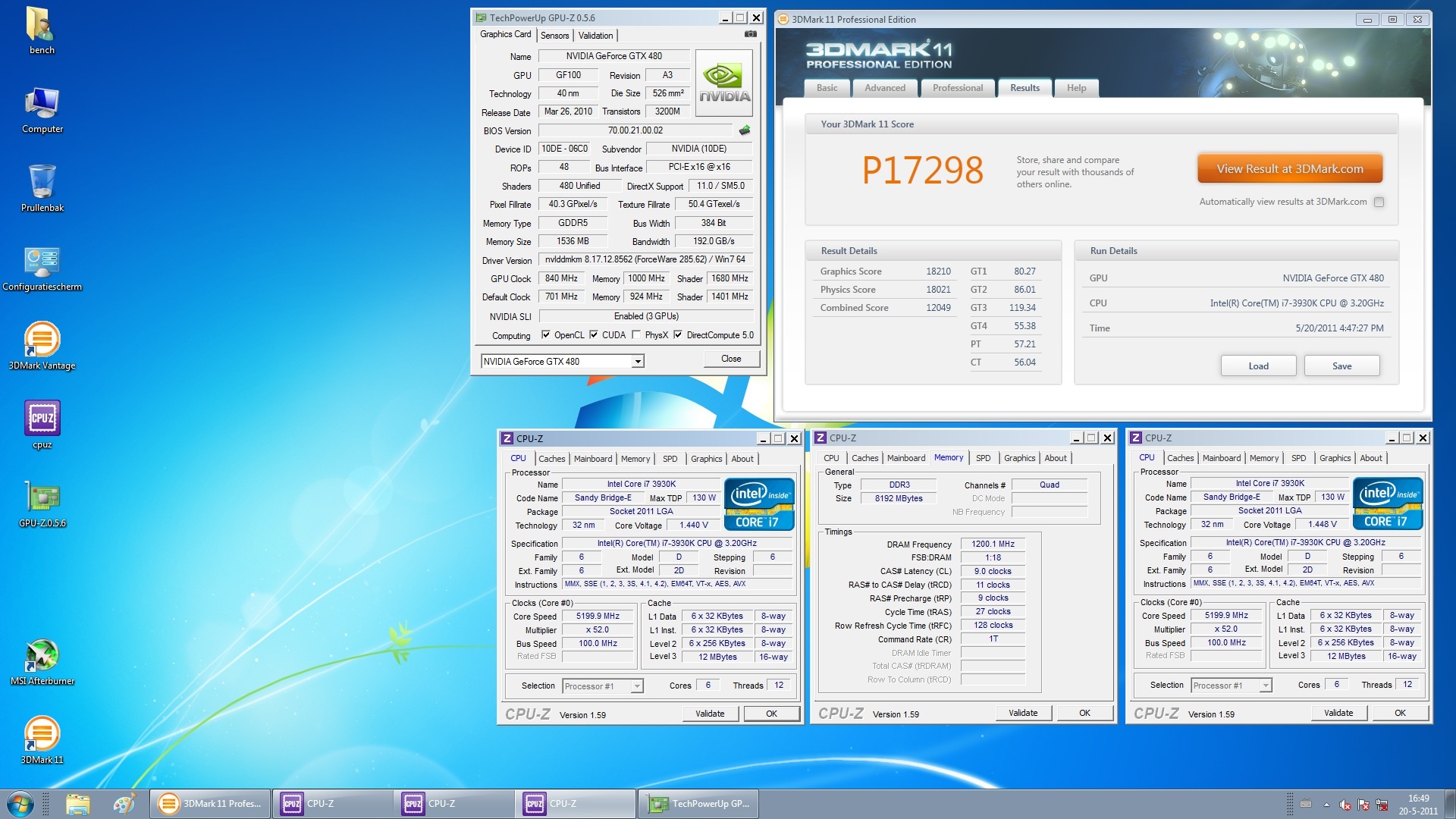Click the Validate button in Memory CPU-Z window

click(1022, 713)
